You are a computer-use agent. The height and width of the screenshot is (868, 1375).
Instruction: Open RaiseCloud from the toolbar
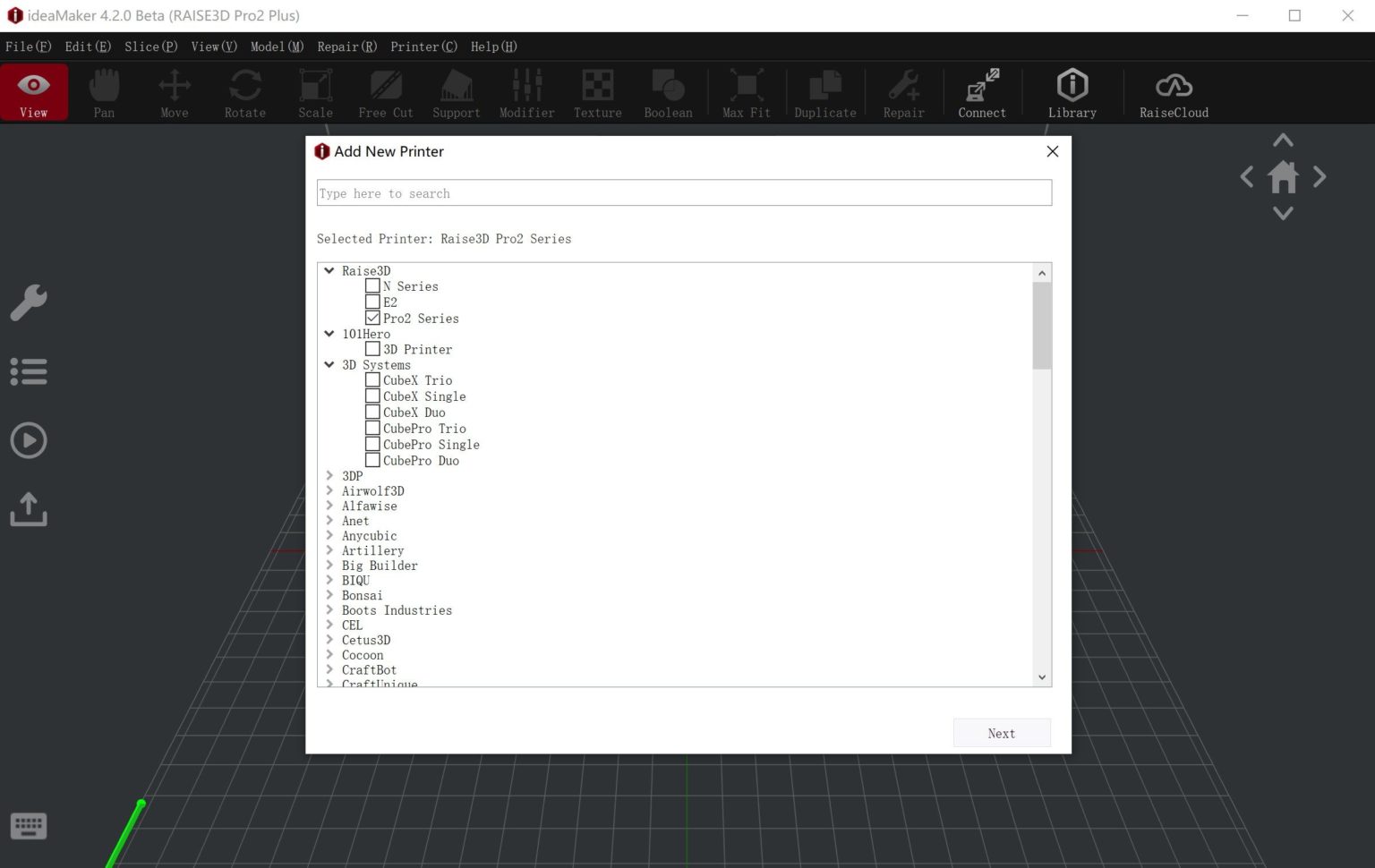(x=1173, y=92)
